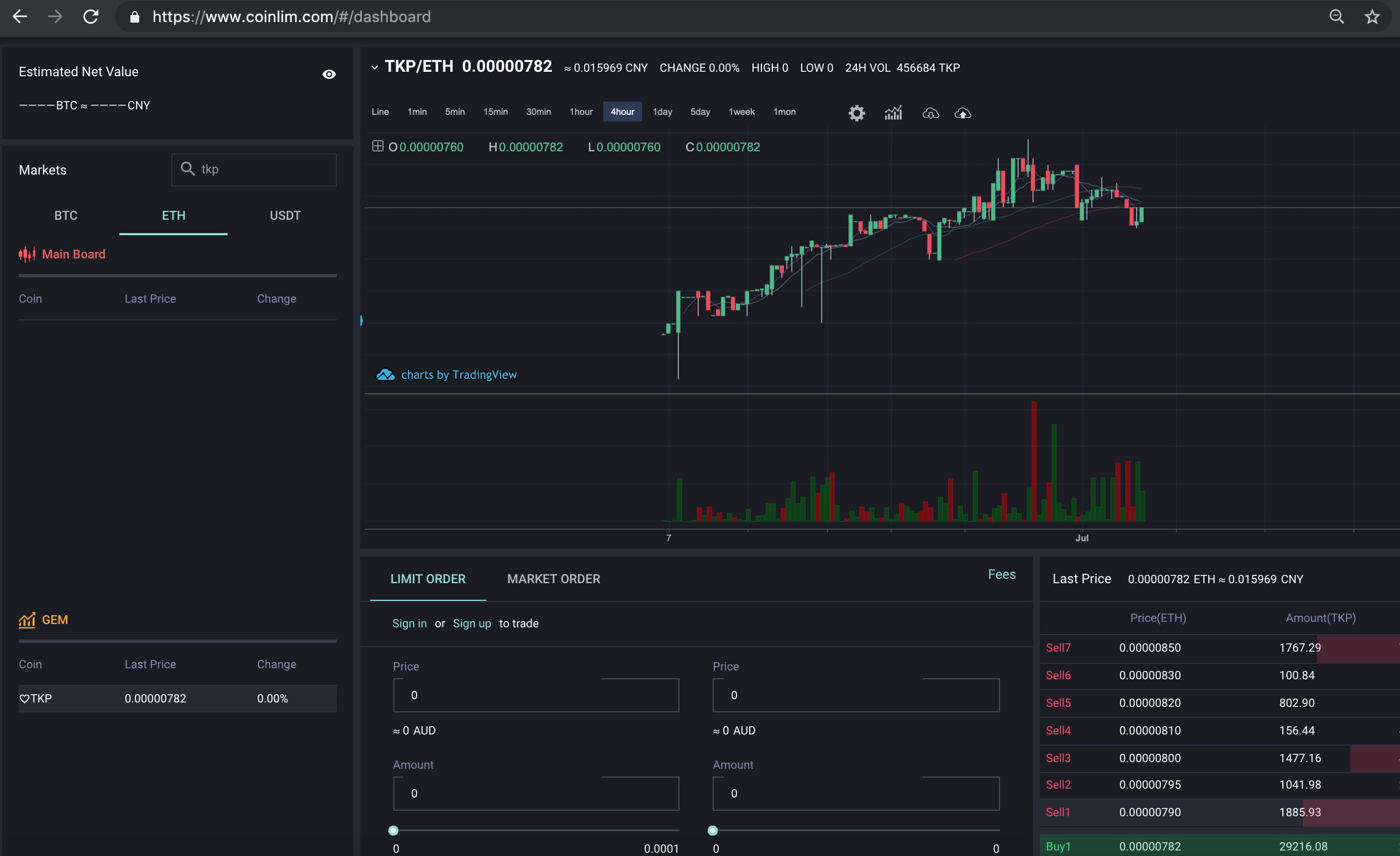Click the buy amount slider handle
1400x856 pixels.
(x=393, y=831)
